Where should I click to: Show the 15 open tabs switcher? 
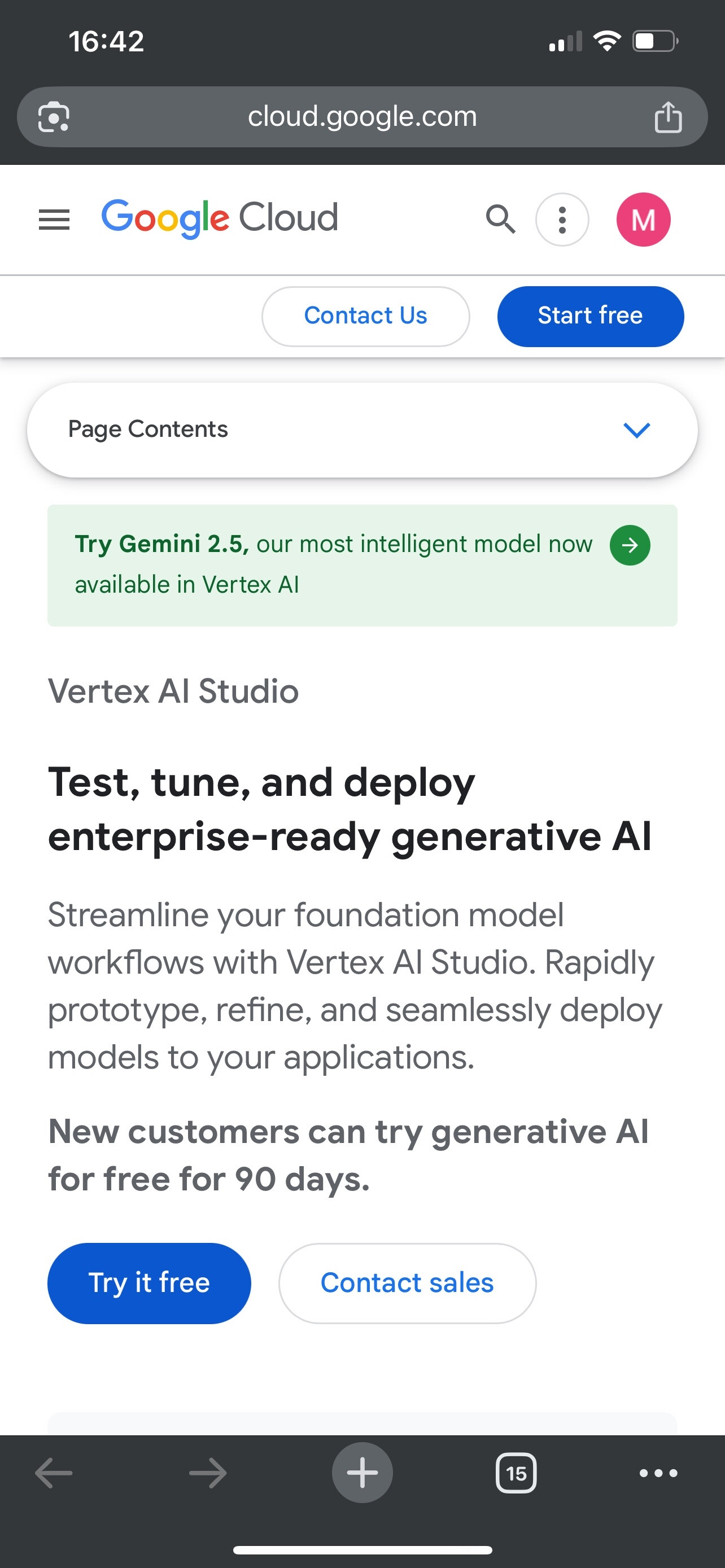click(516, 1473)
